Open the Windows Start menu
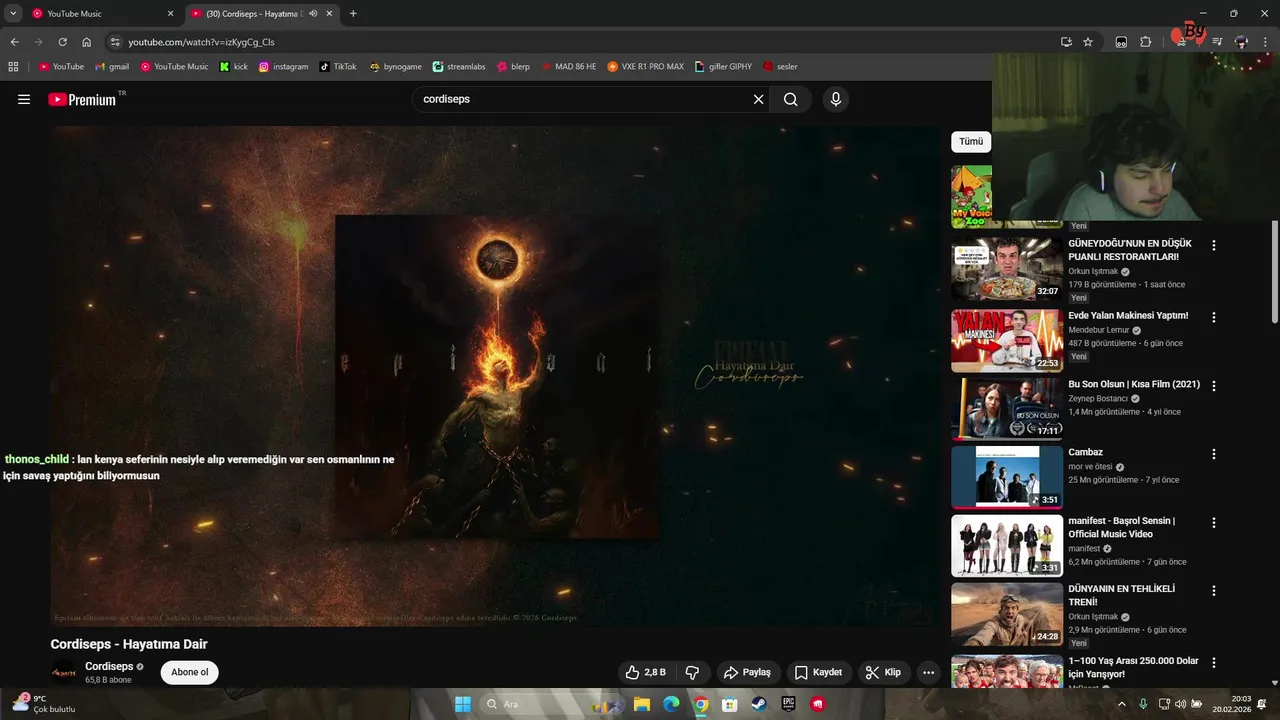 (x=462, y=704)
